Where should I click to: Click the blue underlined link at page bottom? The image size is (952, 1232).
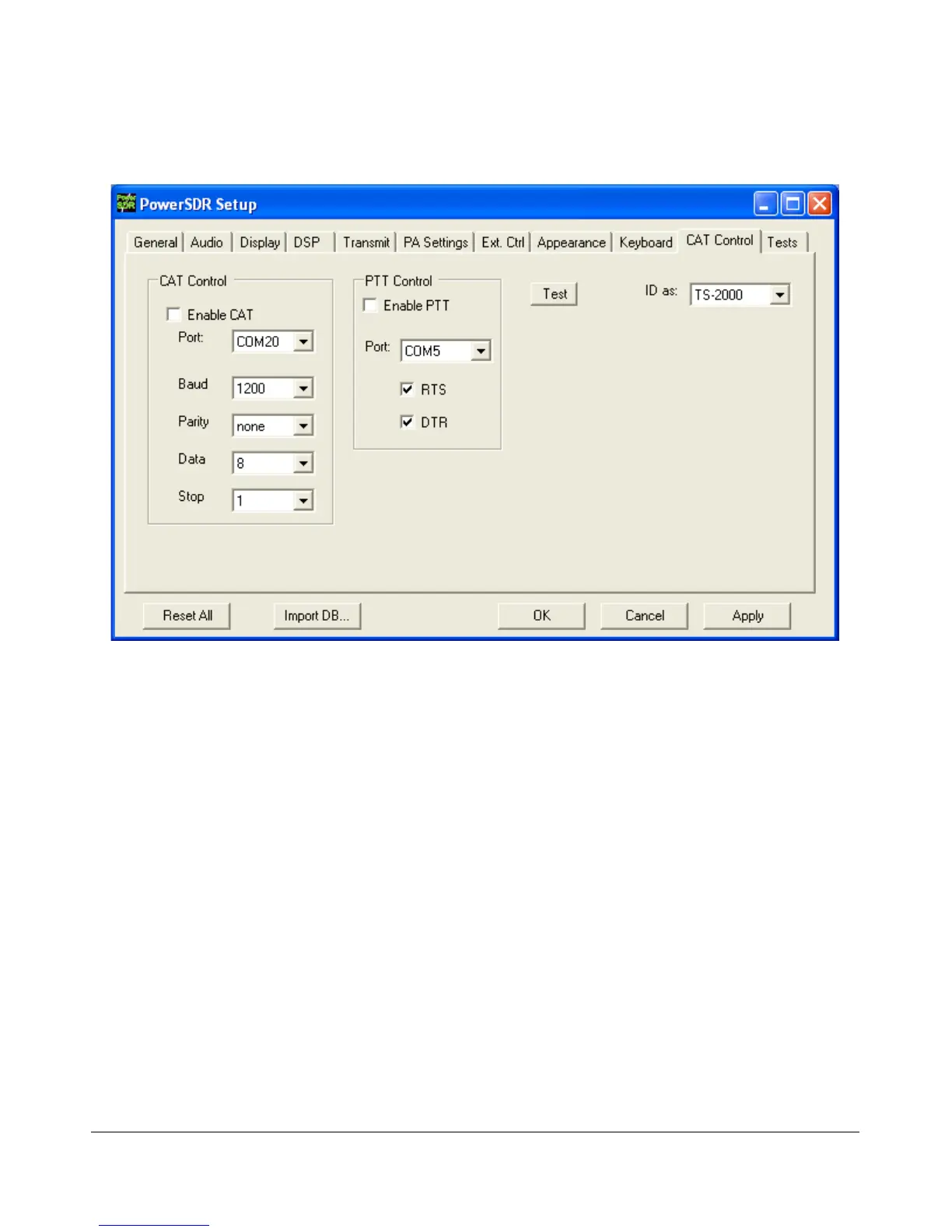pyautogui.click(x=154, y=1224)
